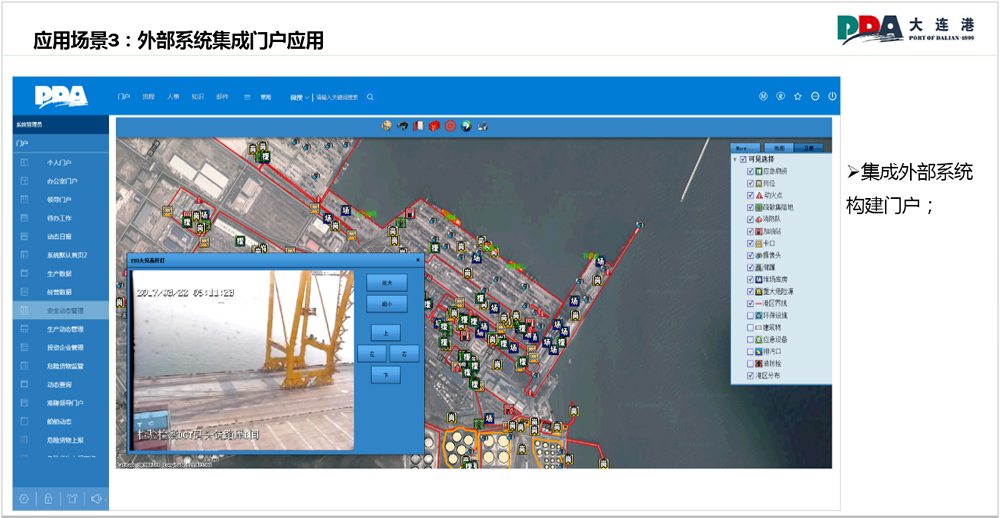Open 动态日报 in the sidebar
1000x518 pixels.
click(61, 237)
